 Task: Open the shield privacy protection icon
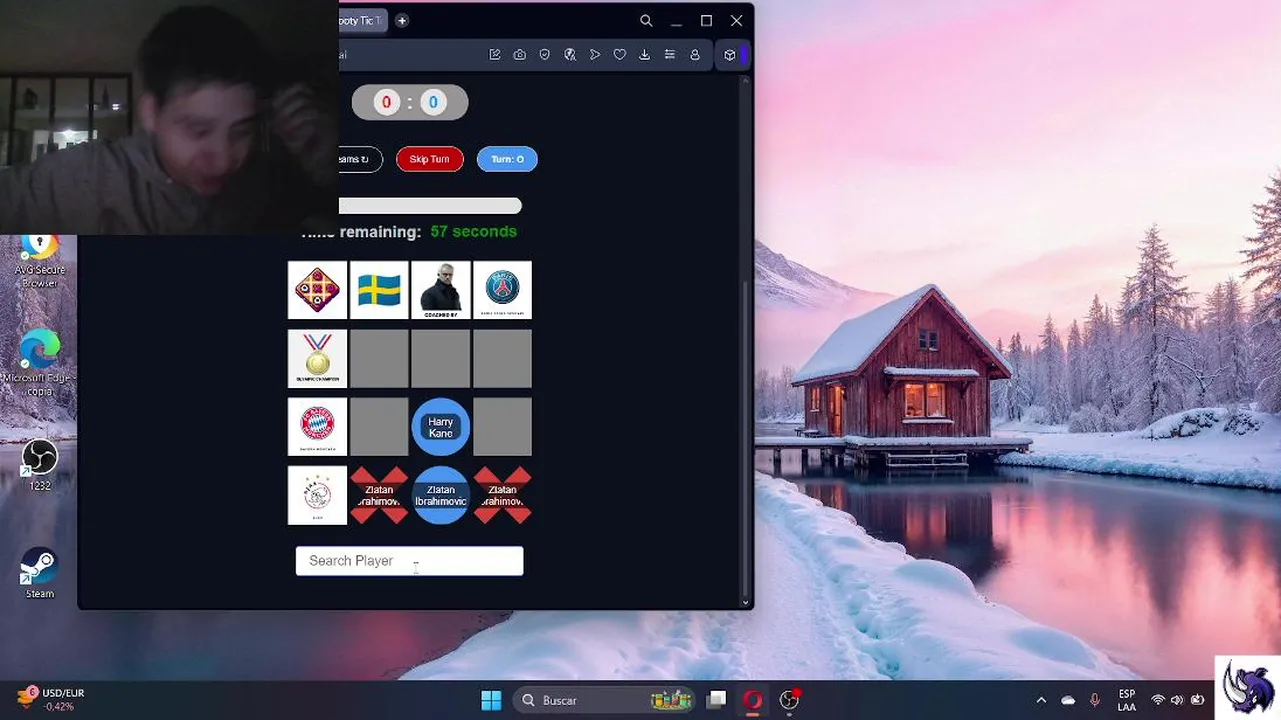545,55
